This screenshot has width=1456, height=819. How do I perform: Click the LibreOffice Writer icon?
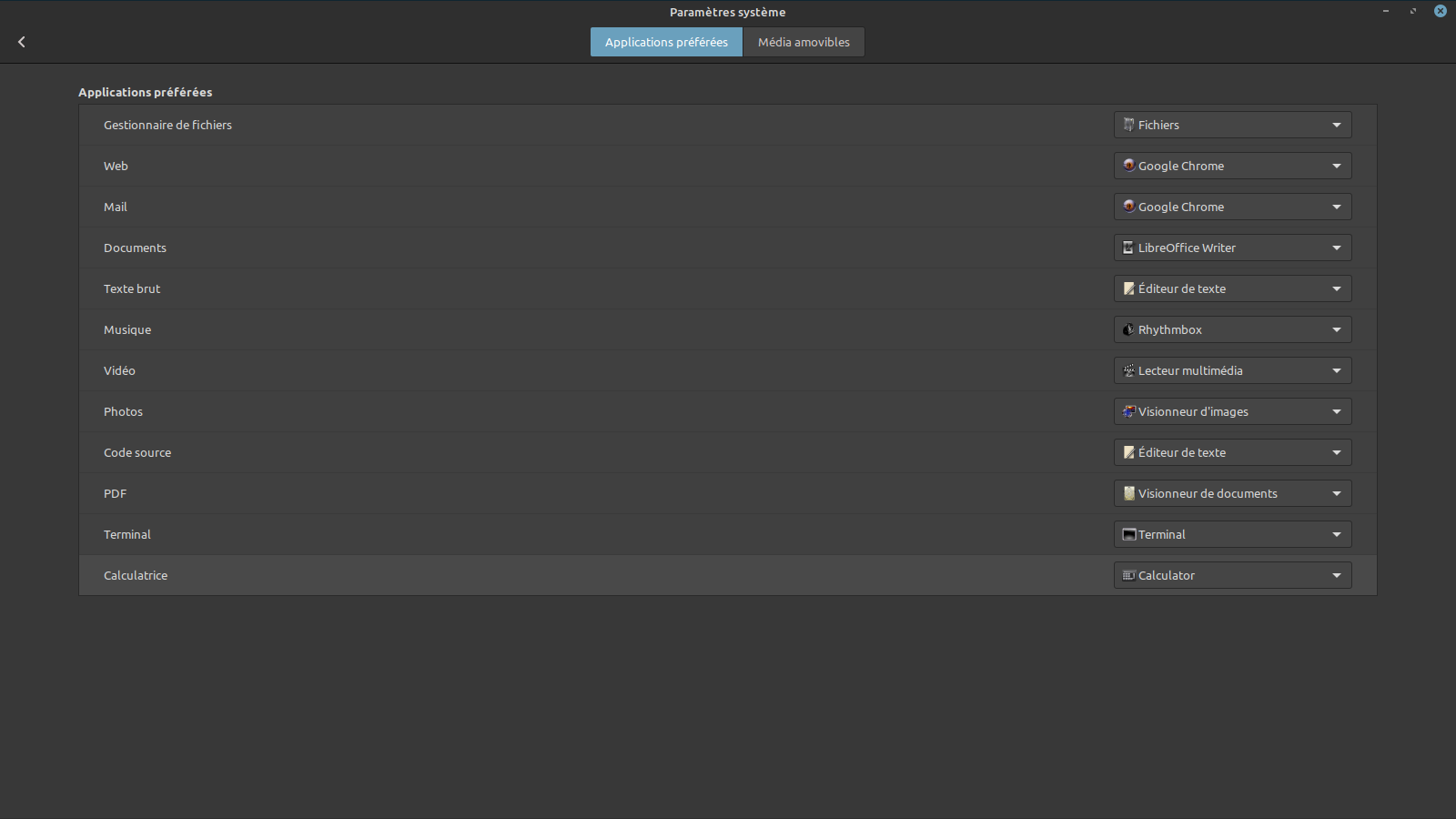(1128, 248)
